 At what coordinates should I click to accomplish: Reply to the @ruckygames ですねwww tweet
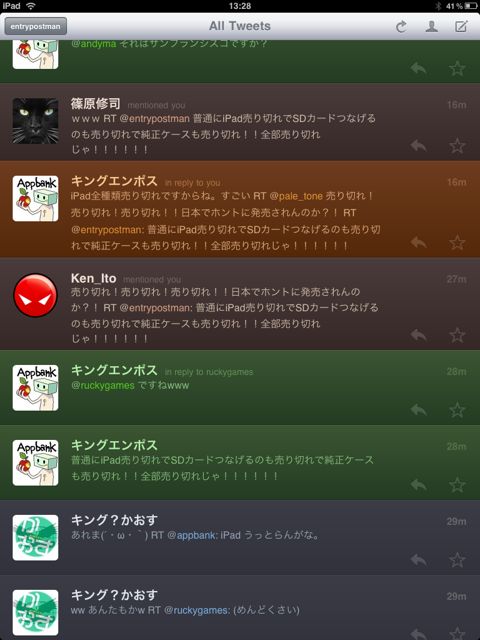(418, 409)
